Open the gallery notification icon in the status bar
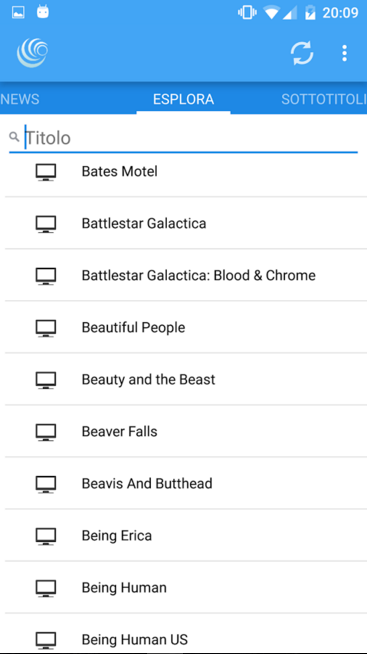The height and width of the screenshot is (654, 367). pos(18,13)
